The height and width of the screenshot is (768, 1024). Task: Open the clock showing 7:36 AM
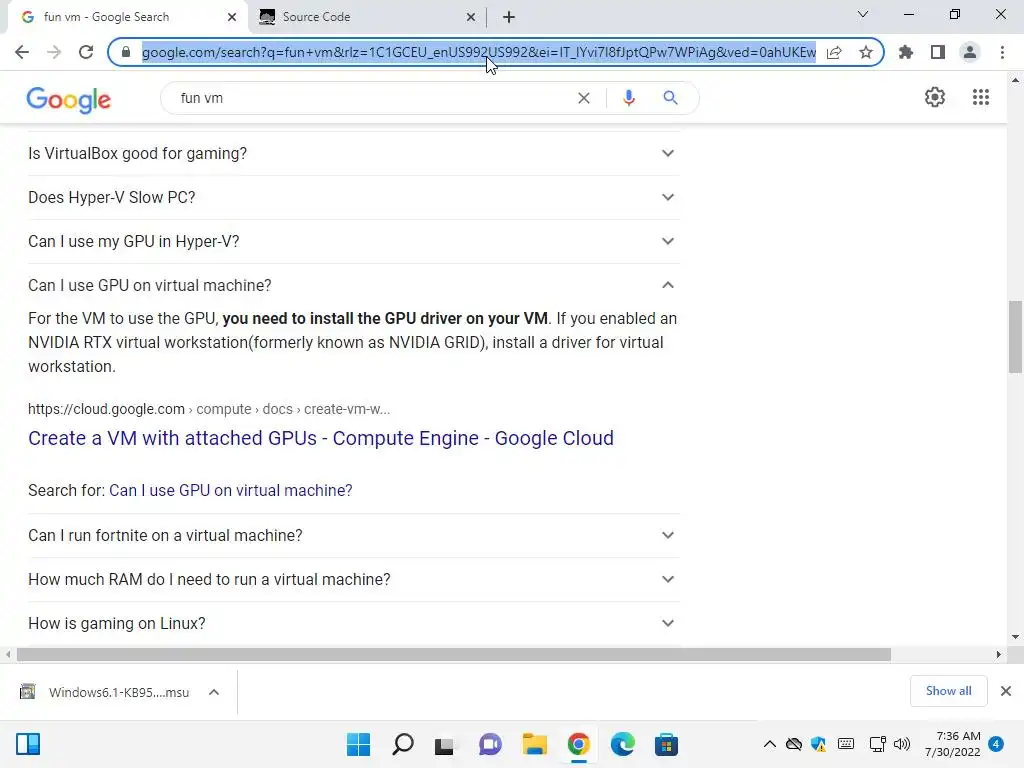click(x=953, y=744)
